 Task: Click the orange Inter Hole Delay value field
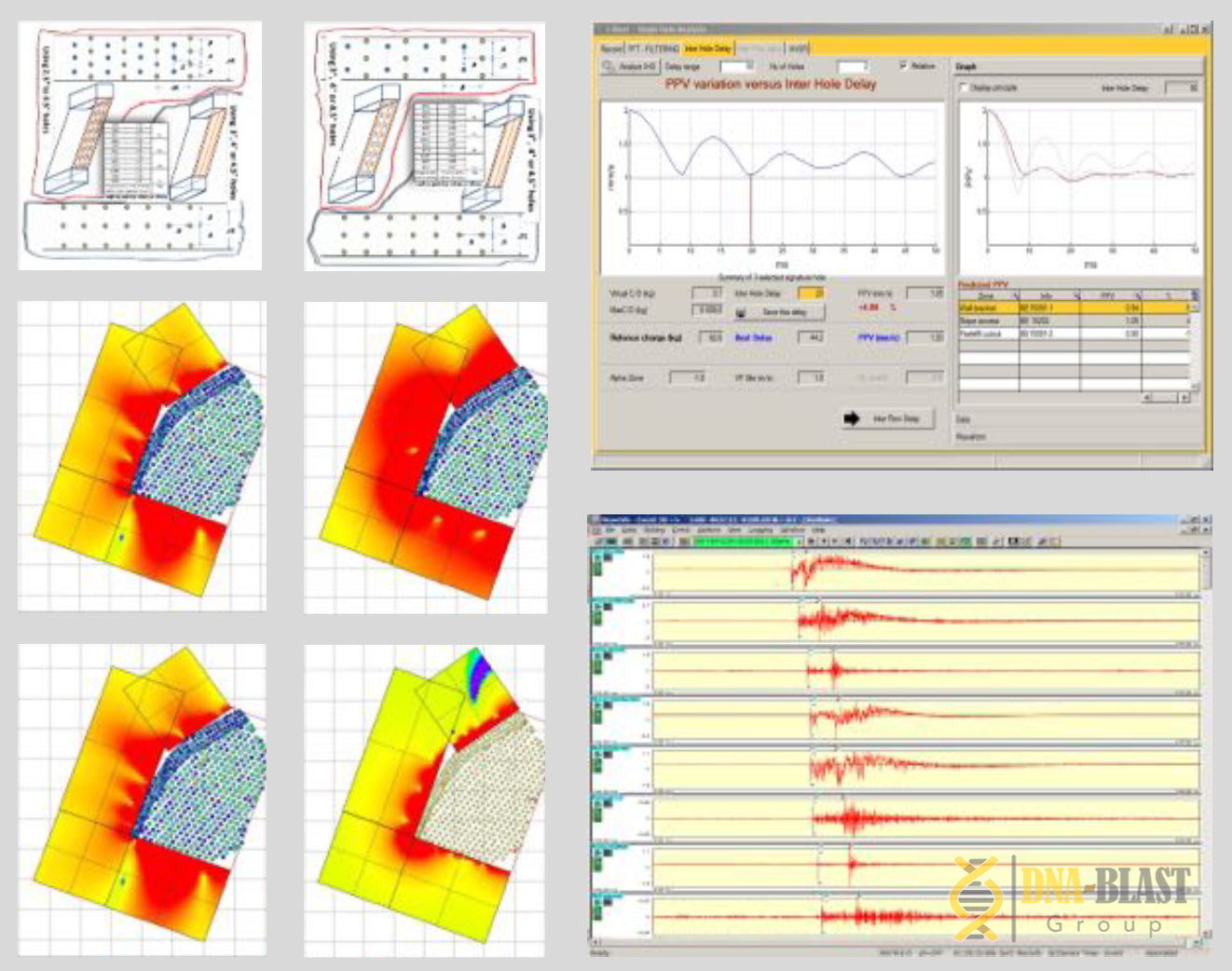click(811, 293)
